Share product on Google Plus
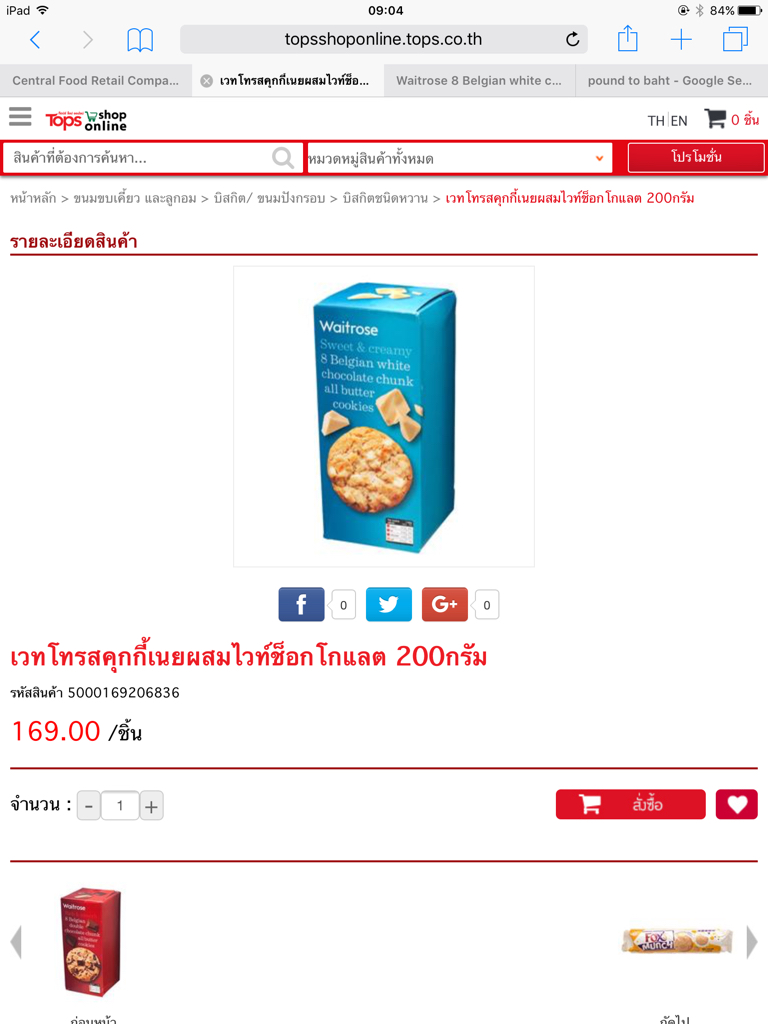This screenshot has height=1024, width=768. 445,604
